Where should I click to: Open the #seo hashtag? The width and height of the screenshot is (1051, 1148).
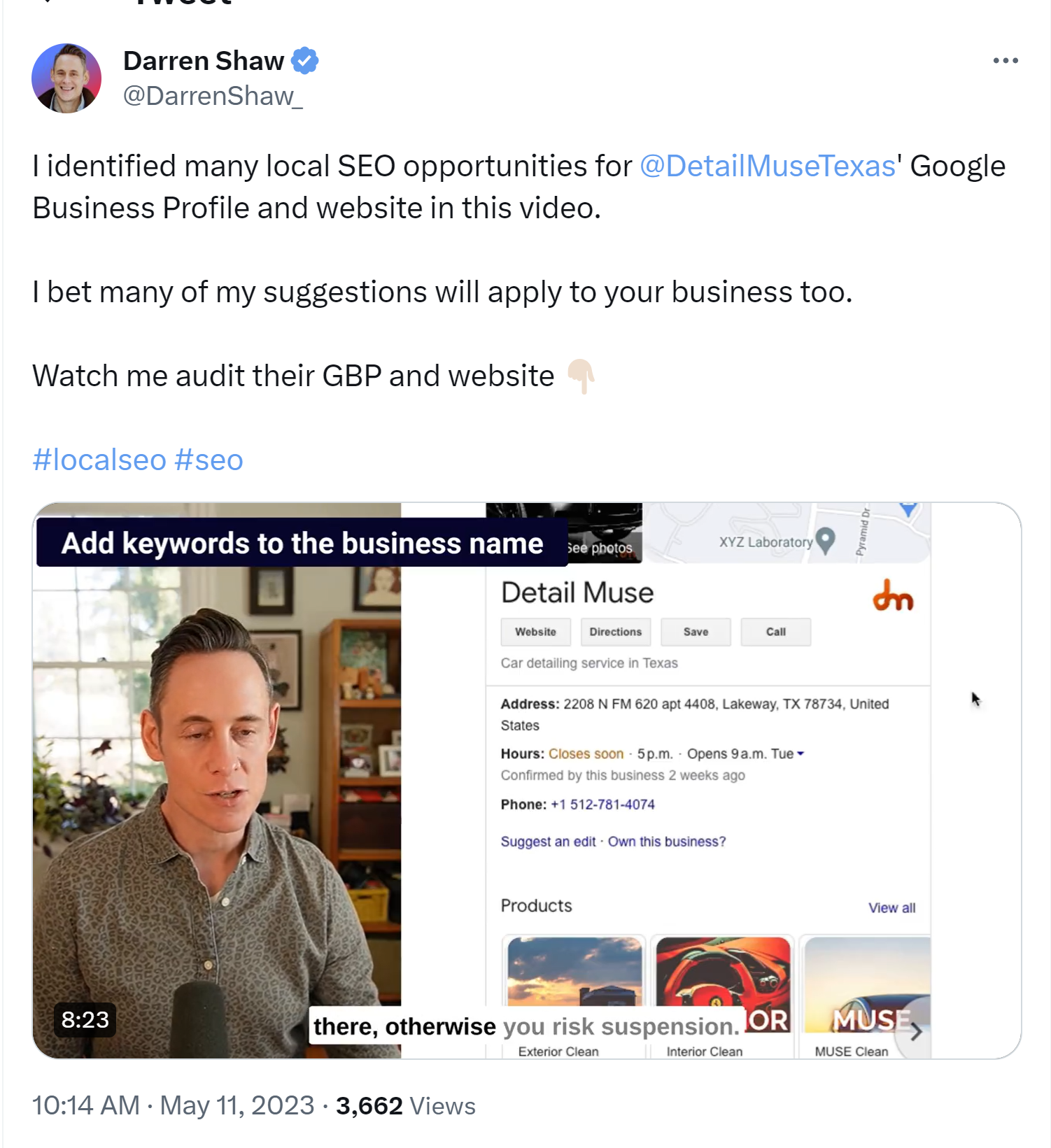[x=209, y=460]
